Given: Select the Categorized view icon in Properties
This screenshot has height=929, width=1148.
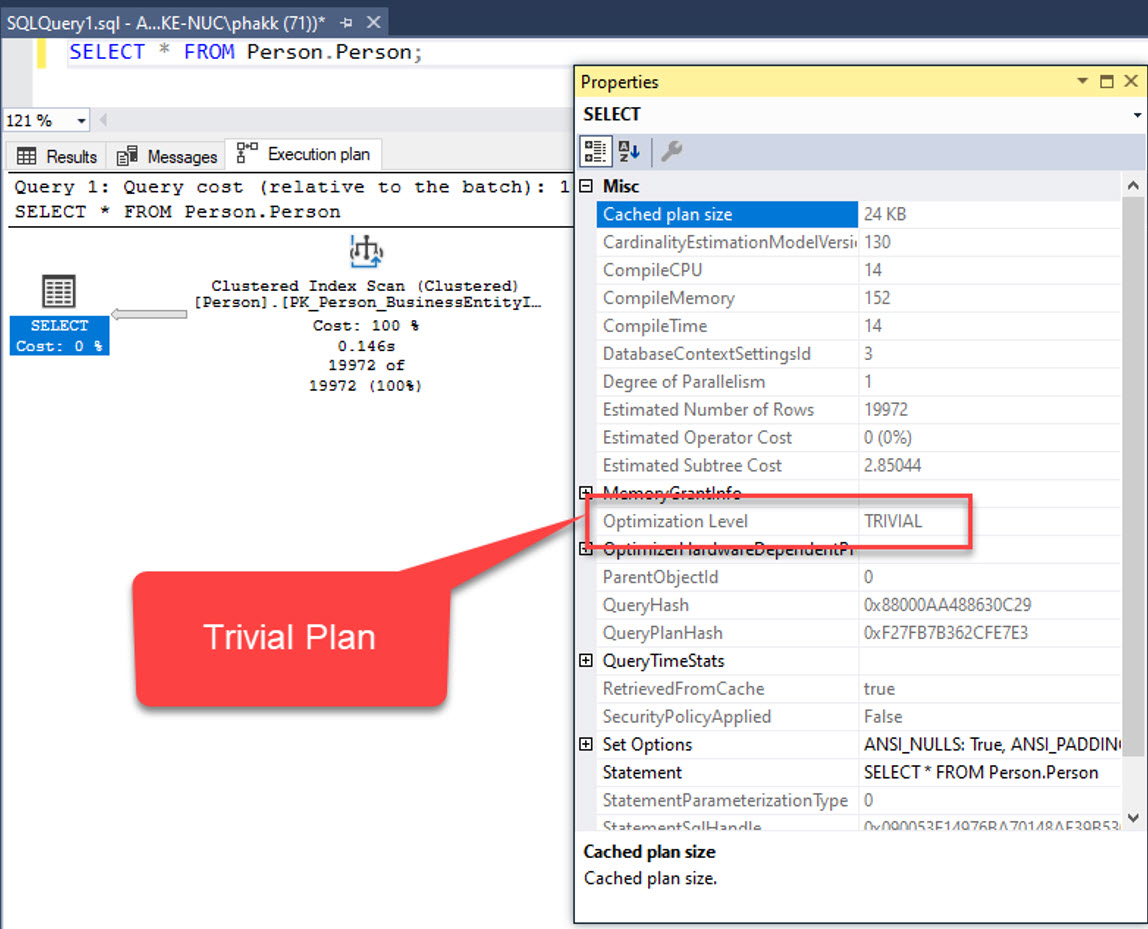Looking at the screenshot, I should point(595,150).
